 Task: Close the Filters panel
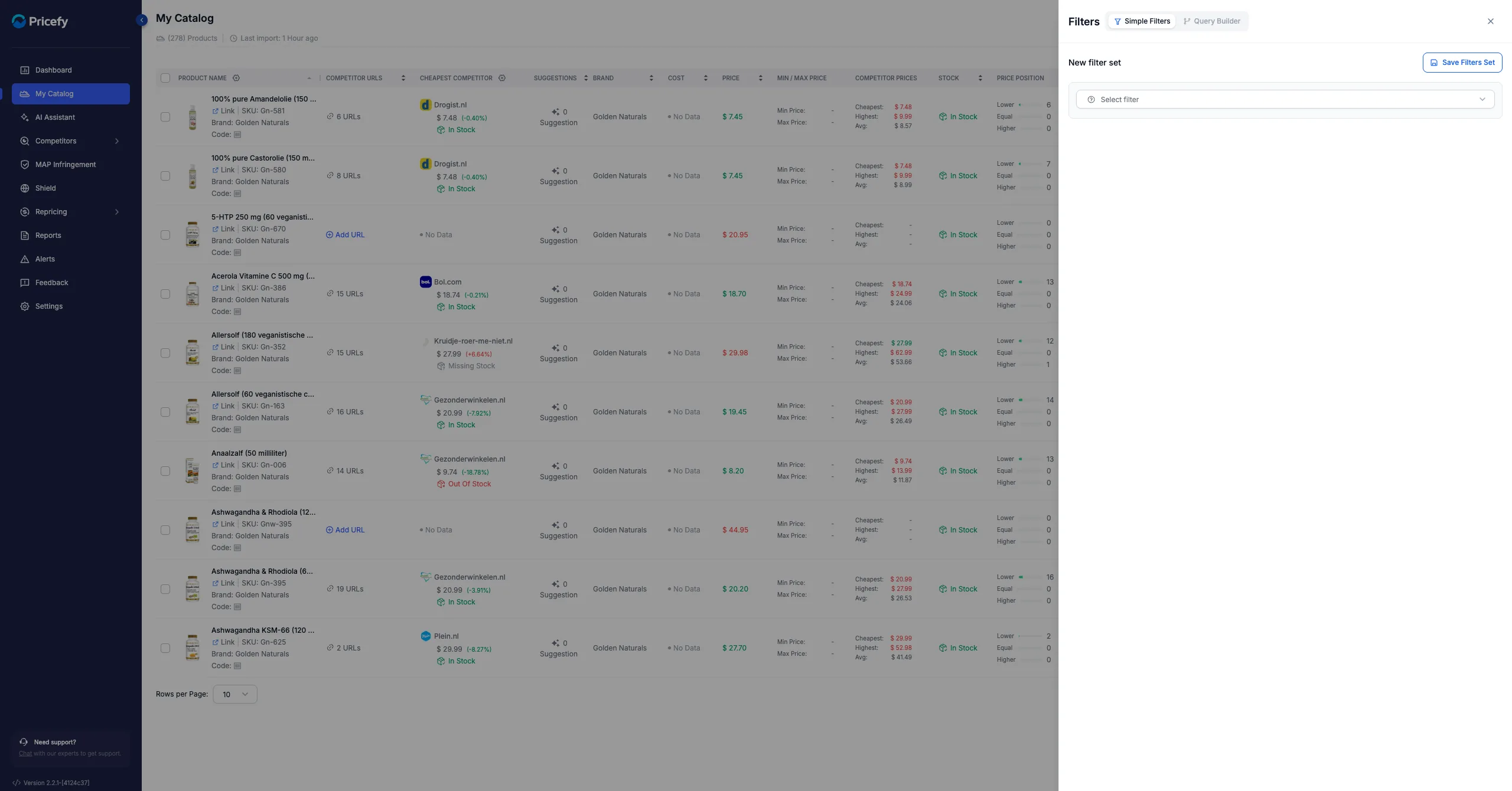point(1490,21)
